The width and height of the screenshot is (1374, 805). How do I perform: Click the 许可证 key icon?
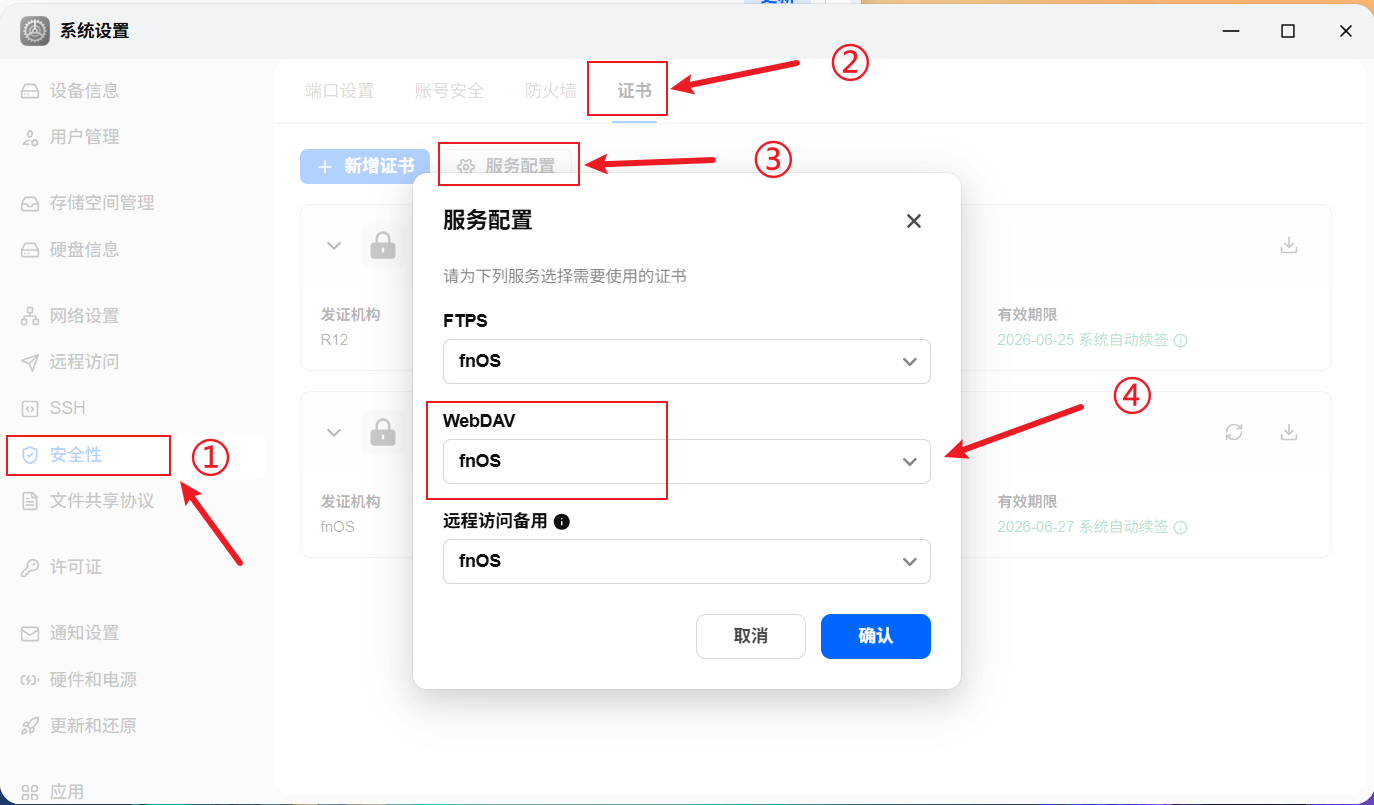[x=30, y=567]
